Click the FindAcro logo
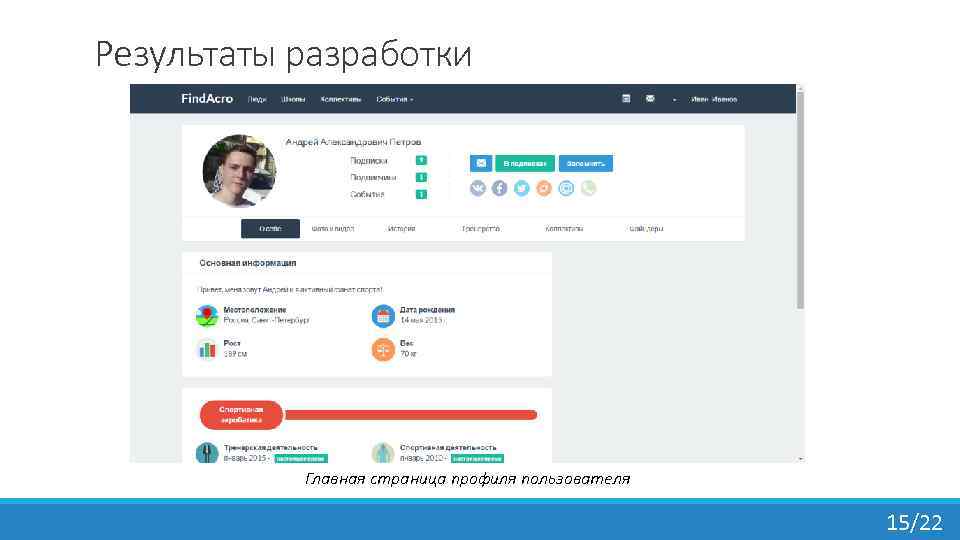This screenshot has height=540, width=960. pyautogui.click(x=207, y=99)
